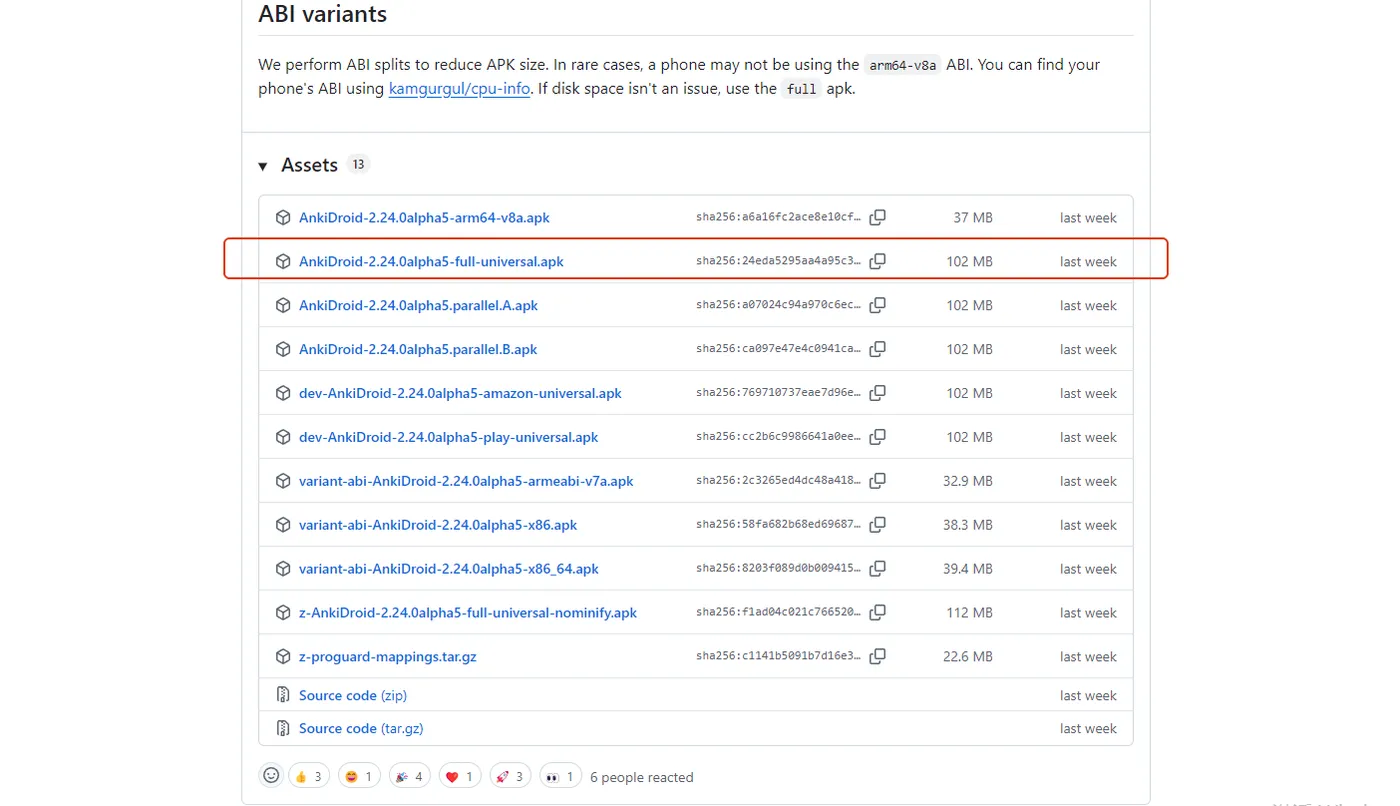This screenshot has height=806, width=1400.
Task: Click package icon beside nominify.apk
Action: [x=283, y=614]
